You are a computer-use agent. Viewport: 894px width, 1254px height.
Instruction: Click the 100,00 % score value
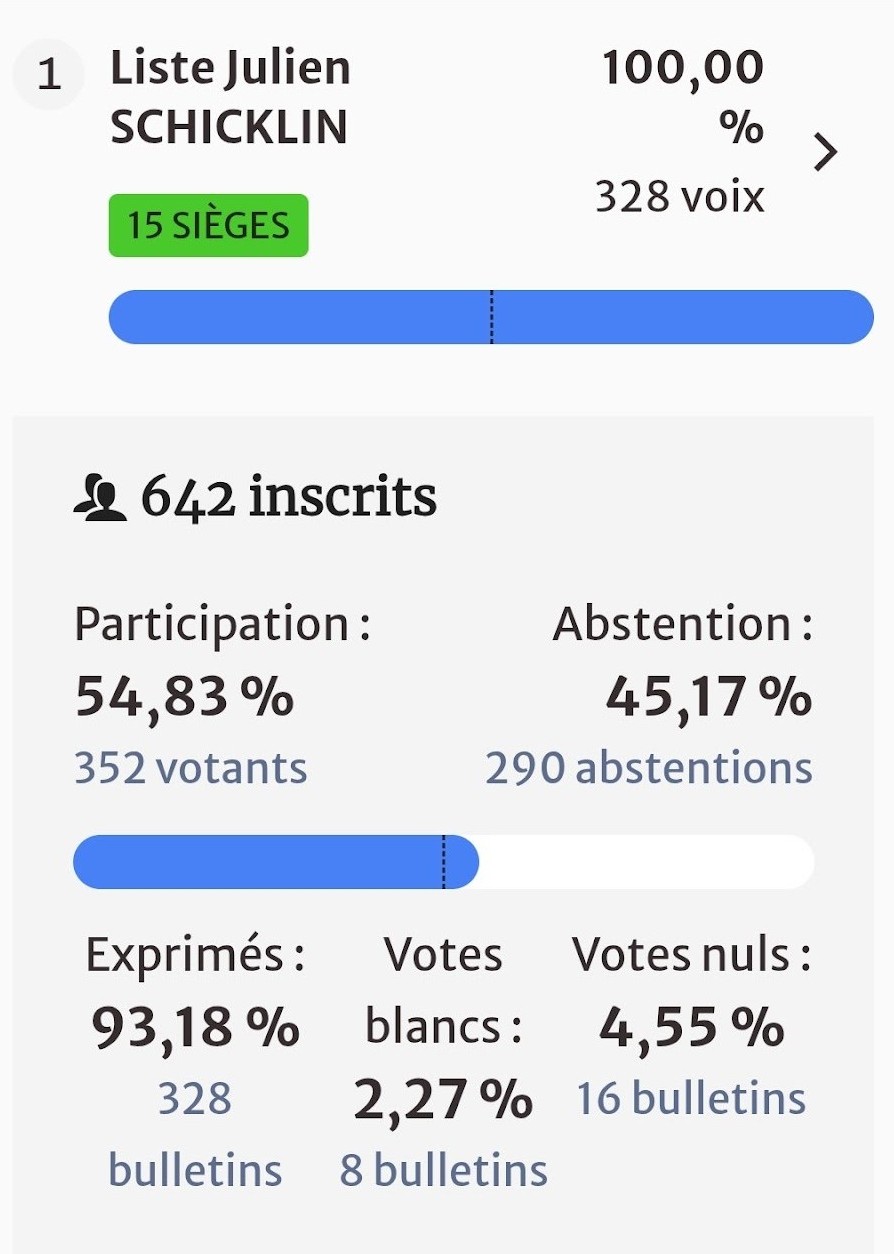pyautogui.click(x=684, y=98)
